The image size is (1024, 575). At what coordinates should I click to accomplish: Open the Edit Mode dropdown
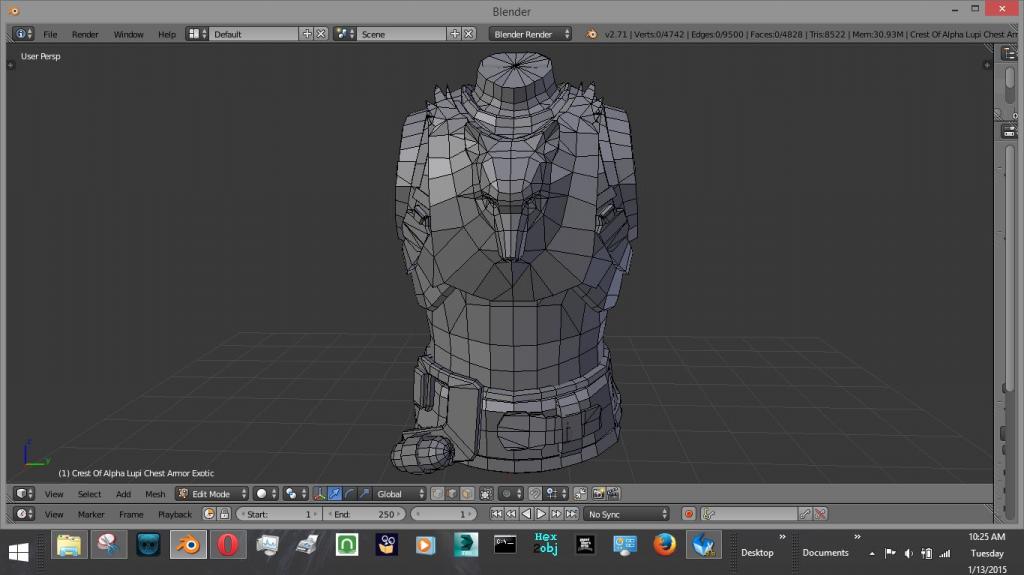[211, 494]
